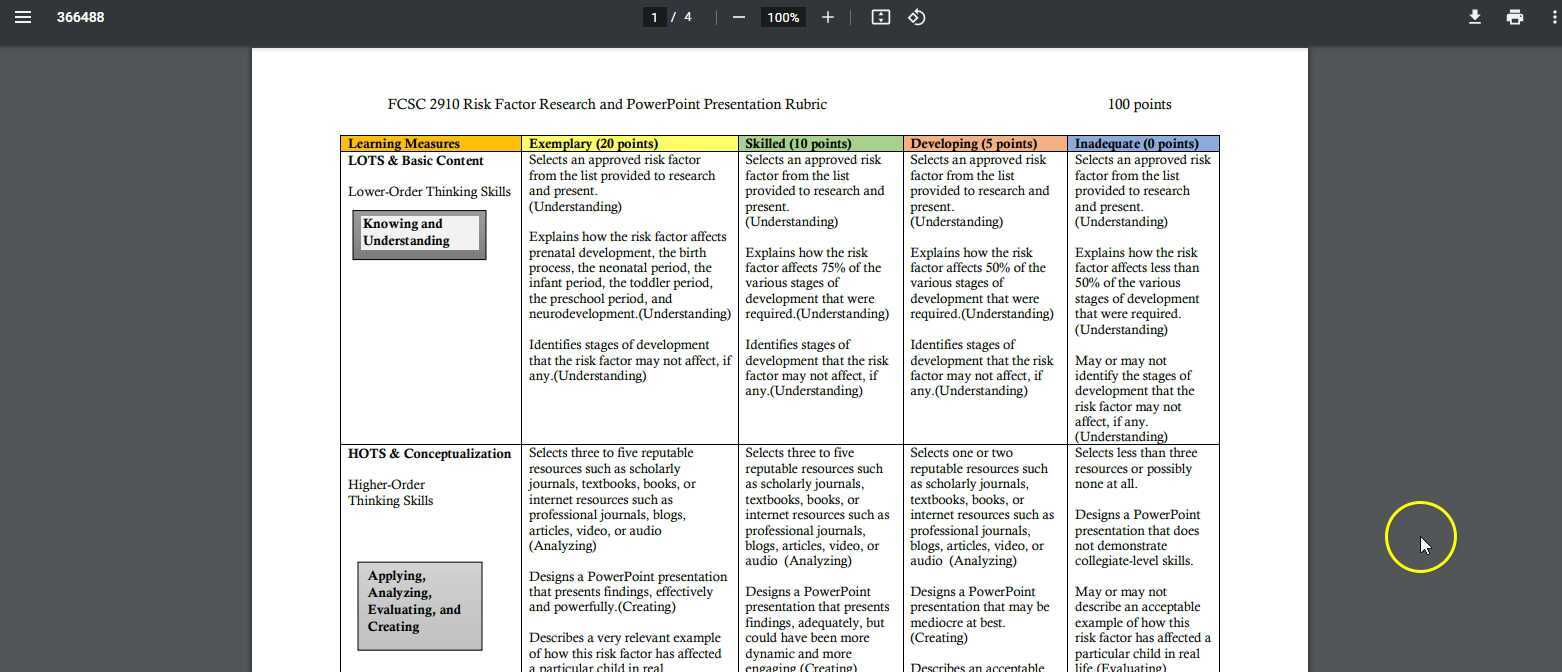Click the Knowing and Understanding box

pyautogui.click(x=417, y=233)
